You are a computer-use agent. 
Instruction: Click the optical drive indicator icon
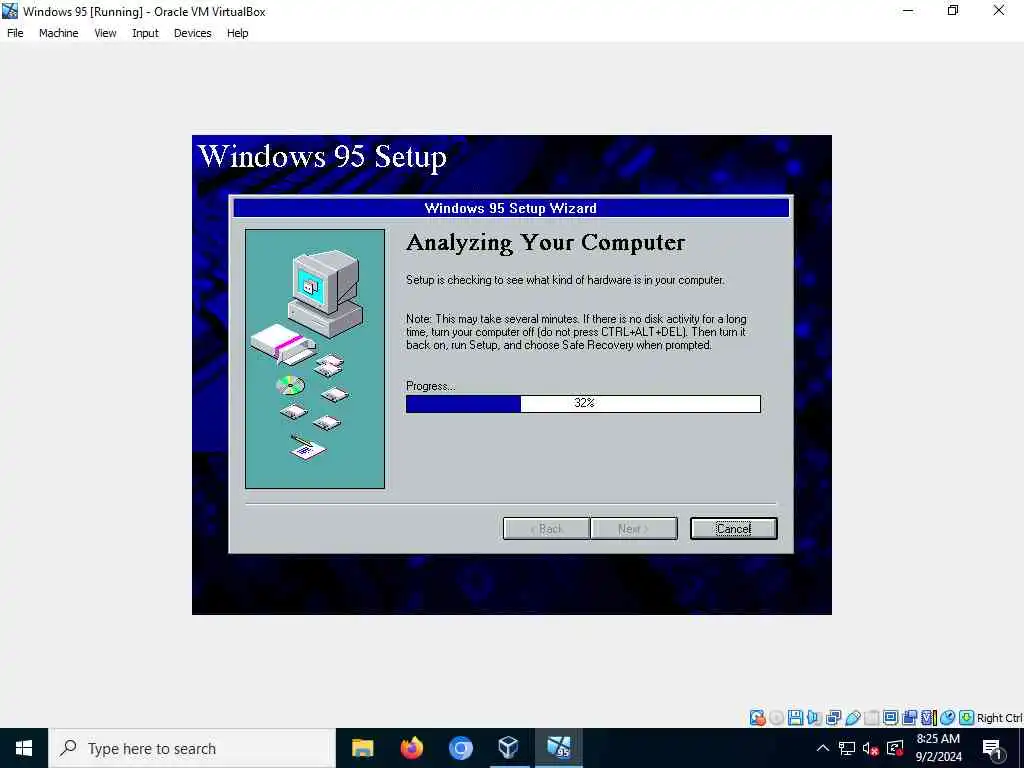(776, 718)
